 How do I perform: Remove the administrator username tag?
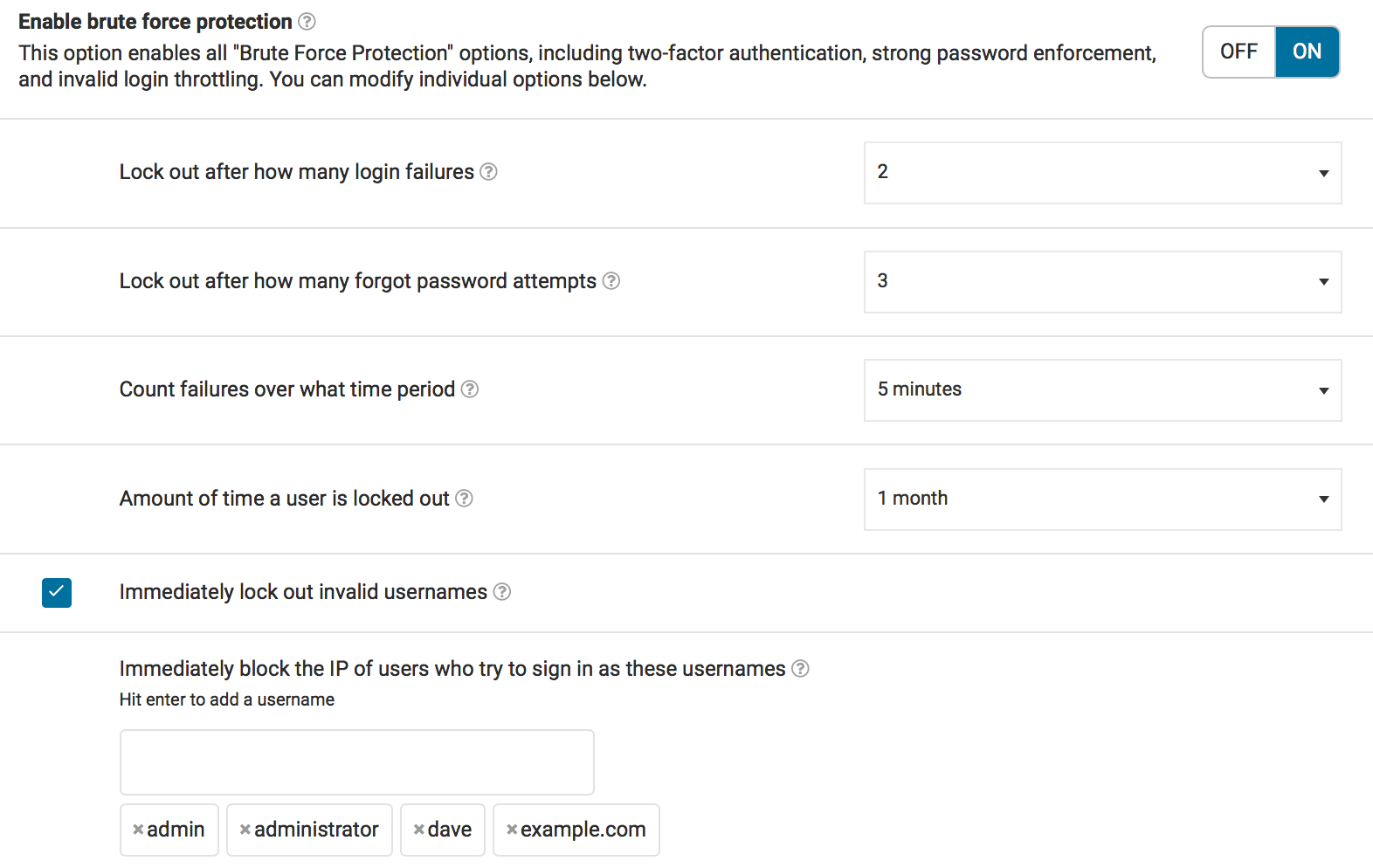(x=245, y=830)
